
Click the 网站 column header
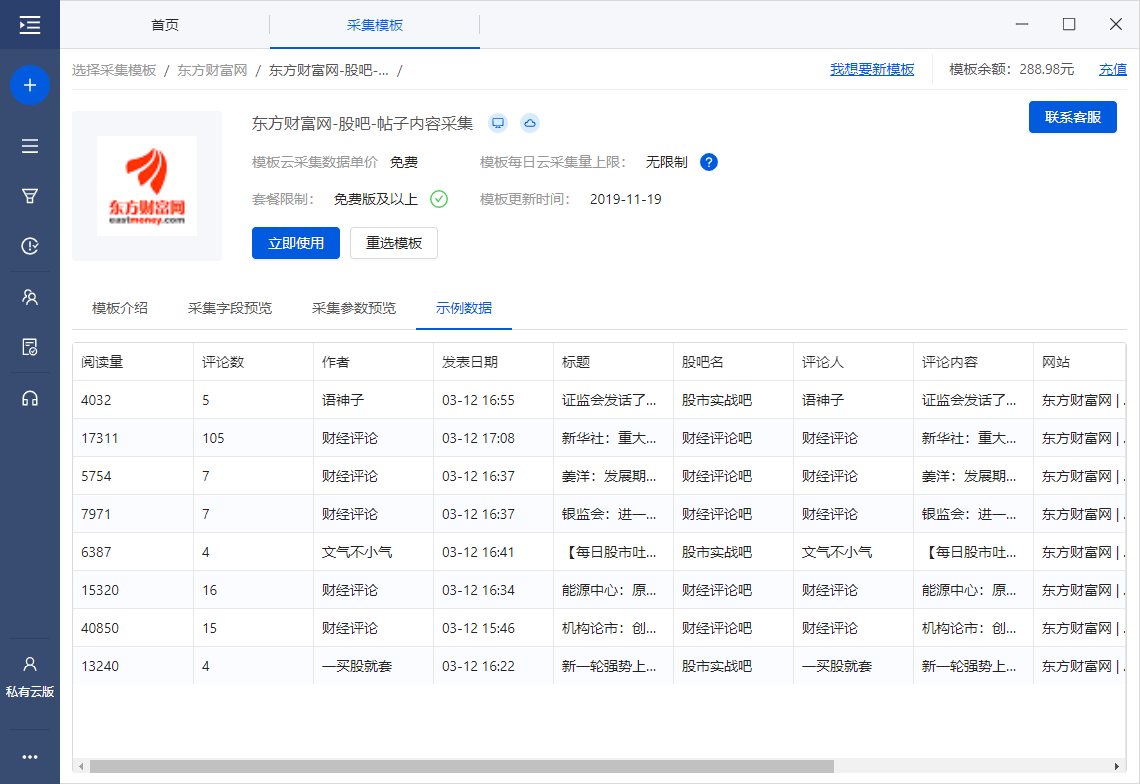pos(1080,362)
